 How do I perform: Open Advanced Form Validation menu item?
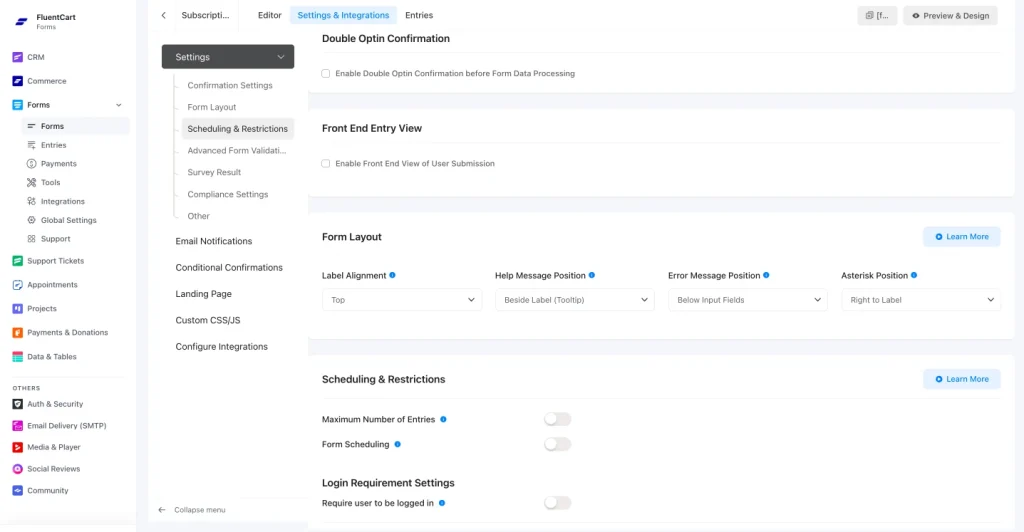[236, 151]
